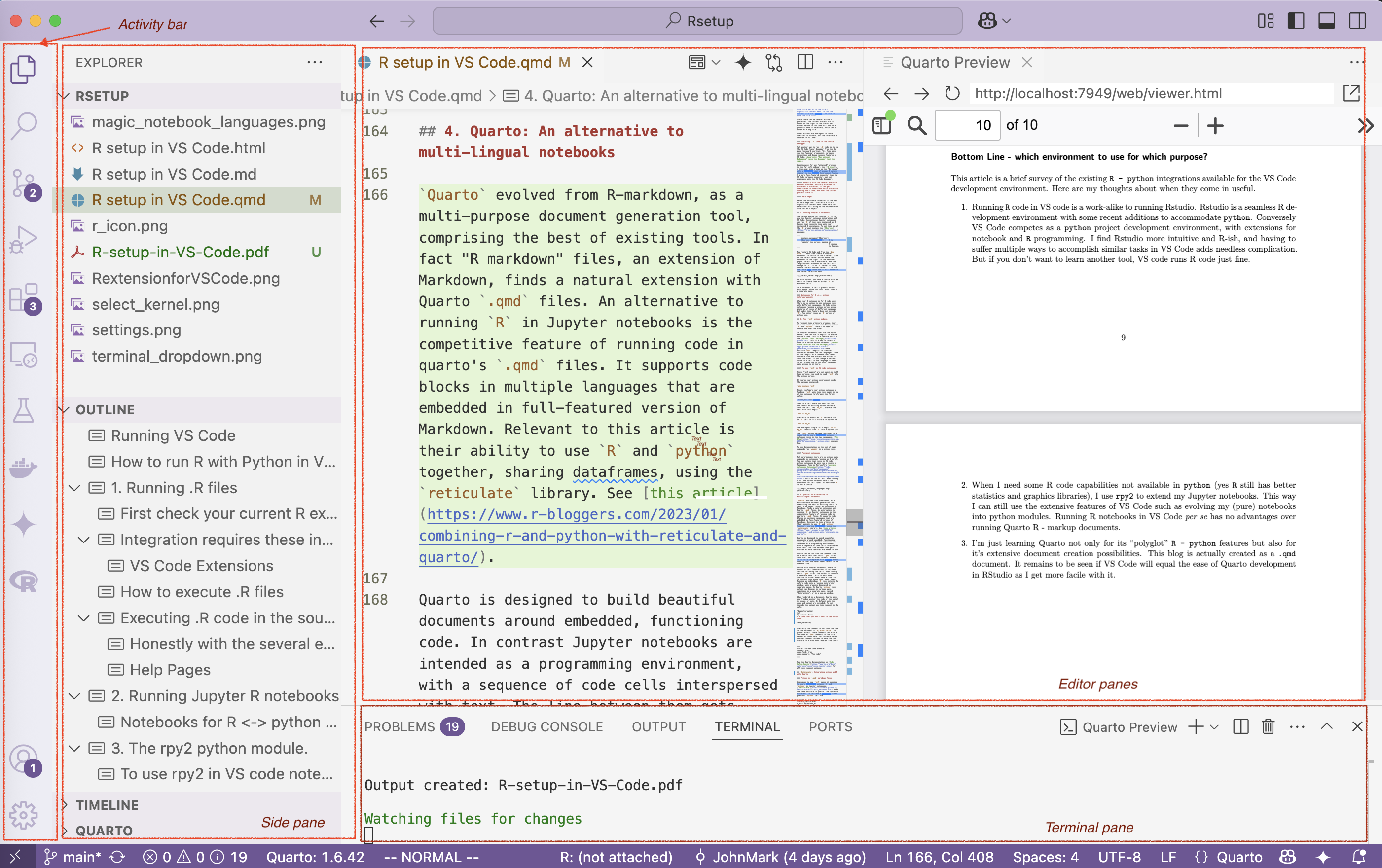
Task: Switch to the PROBLEMS panel tab
Action: [x=400, y=726]
